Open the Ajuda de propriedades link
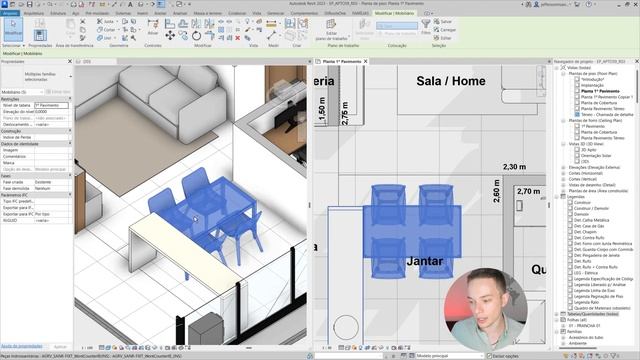The image size is (640, 360). 22,347
